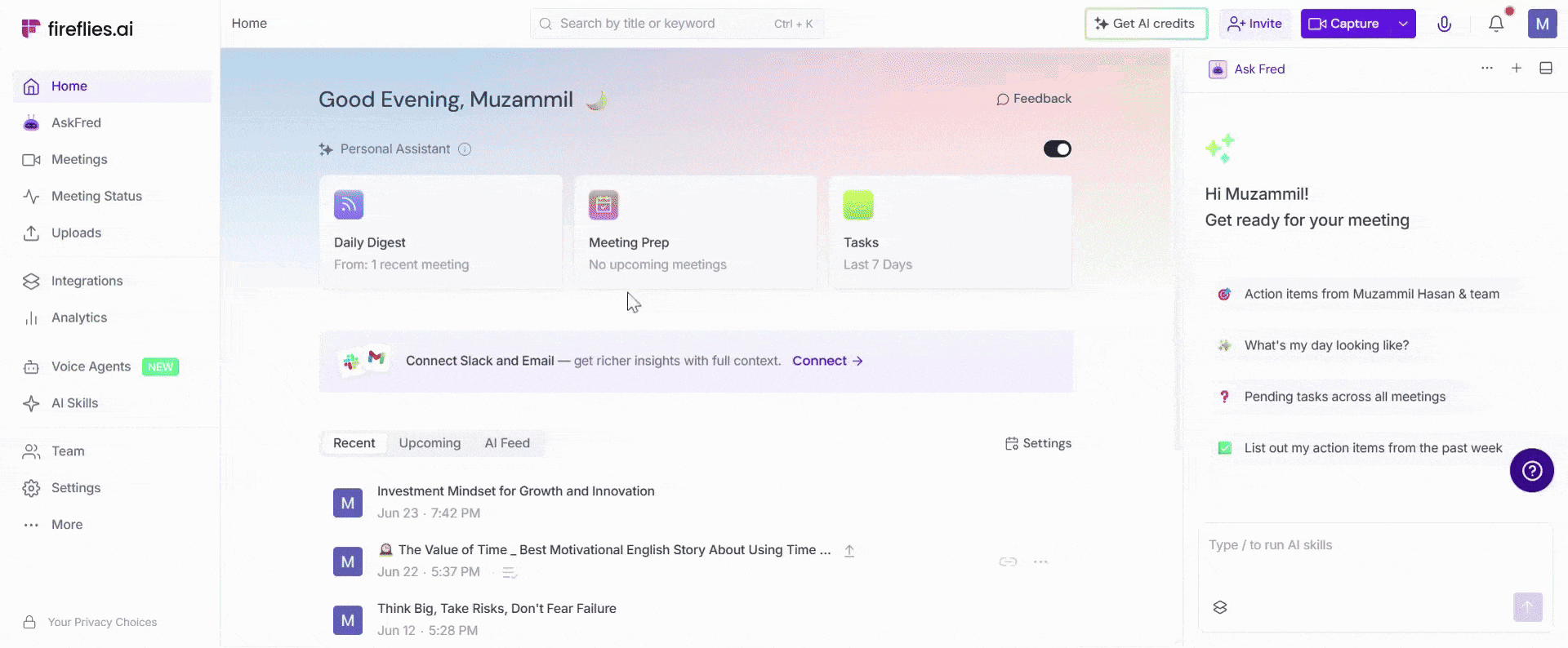Open Investment Mindset for Growth and Innovation meeting

[515, 491]
